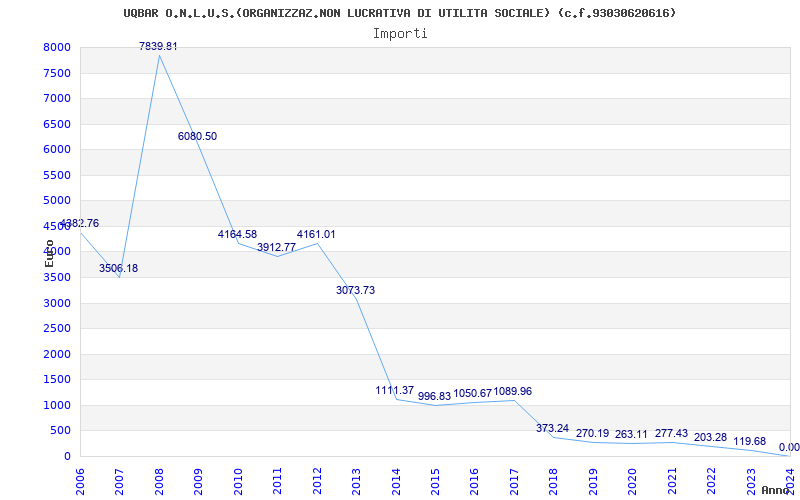Click the 1050.67 data label

473,393
